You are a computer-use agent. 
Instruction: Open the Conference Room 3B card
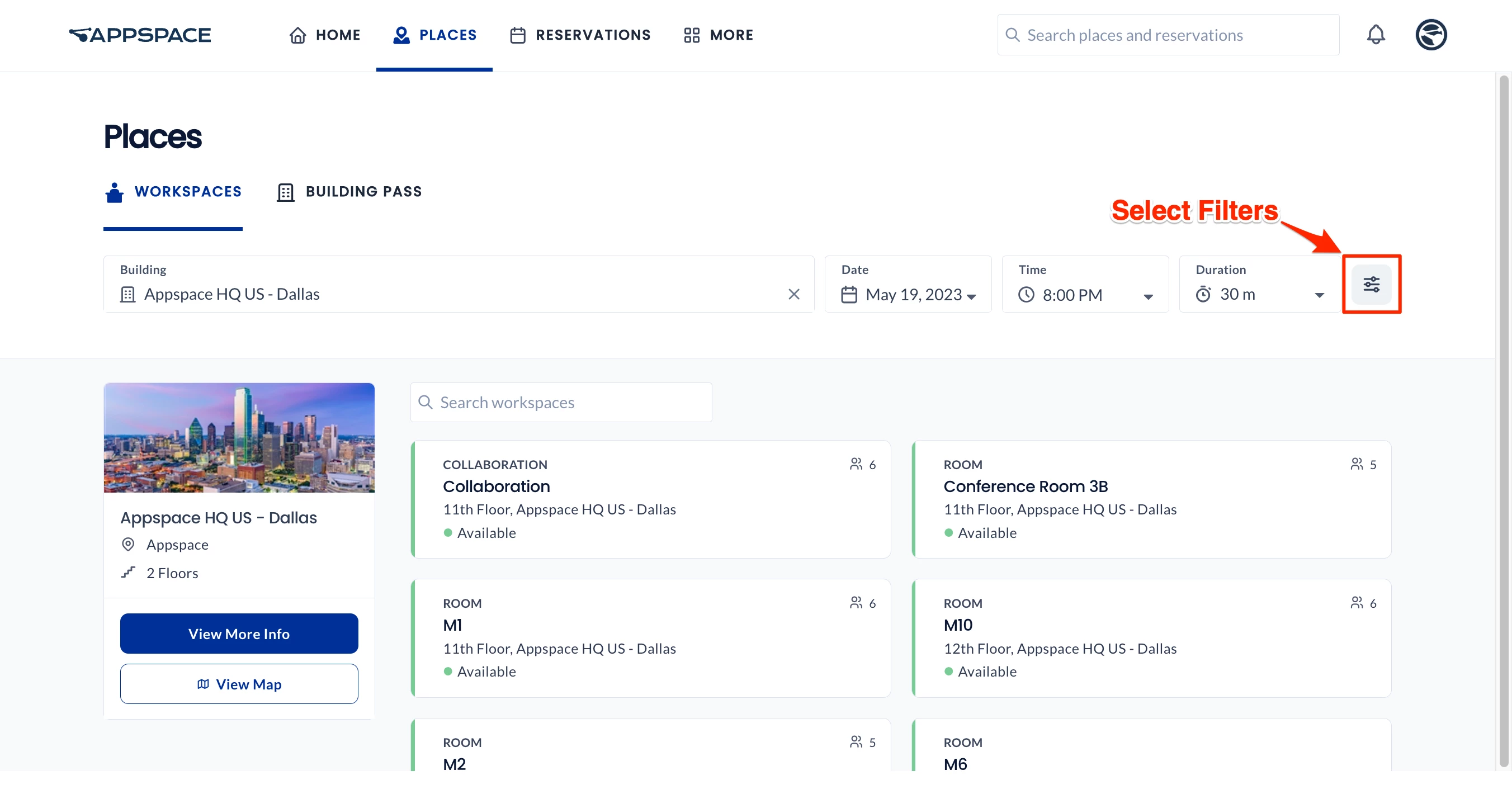1150,499
